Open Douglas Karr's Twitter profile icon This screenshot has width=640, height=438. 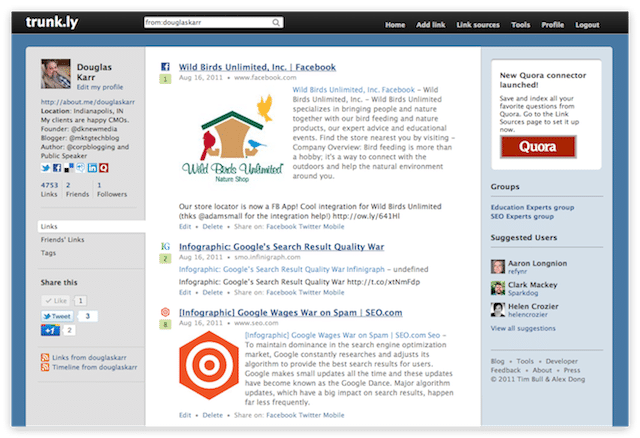pos(45,168)
